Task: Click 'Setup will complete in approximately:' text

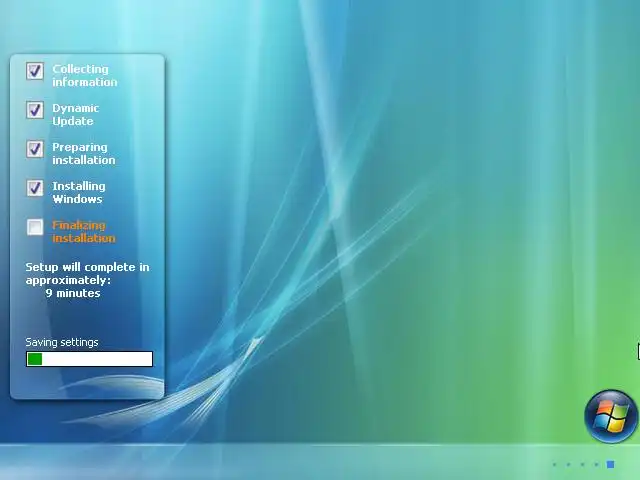Action: coord(87,274)
